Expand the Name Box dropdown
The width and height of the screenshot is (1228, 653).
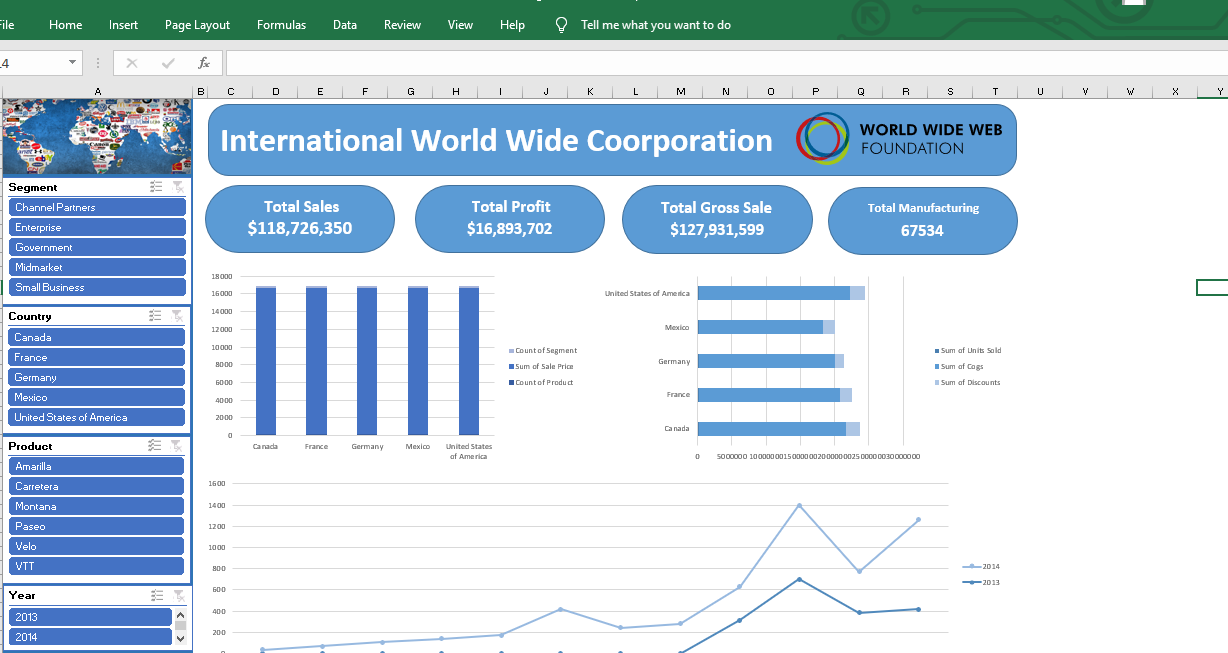(x=70, y=62)
